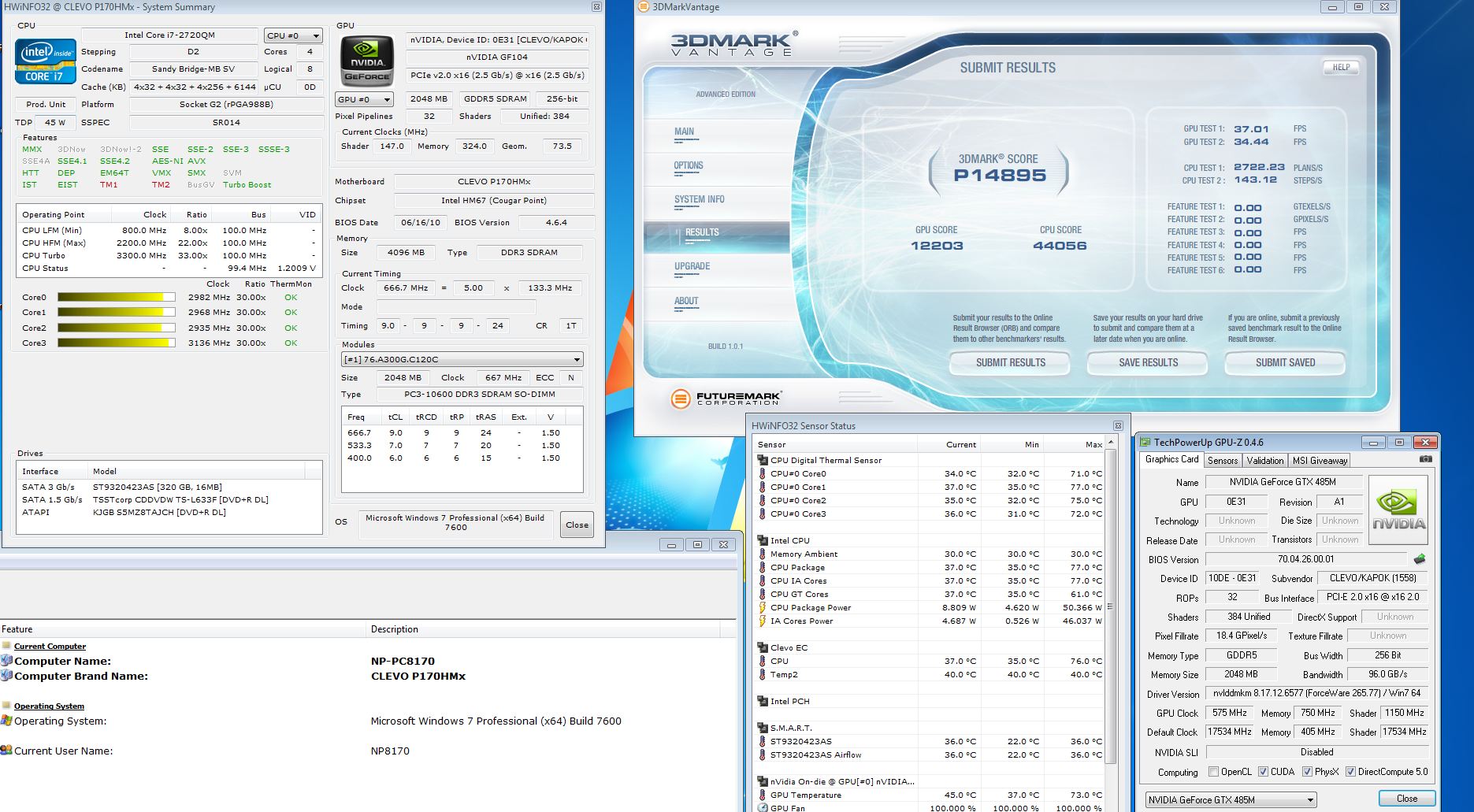Click chip icon beside S.M.A.R.T. group
The height and width of the screenshot is (812, 1474).
click(x=762, y=728)
